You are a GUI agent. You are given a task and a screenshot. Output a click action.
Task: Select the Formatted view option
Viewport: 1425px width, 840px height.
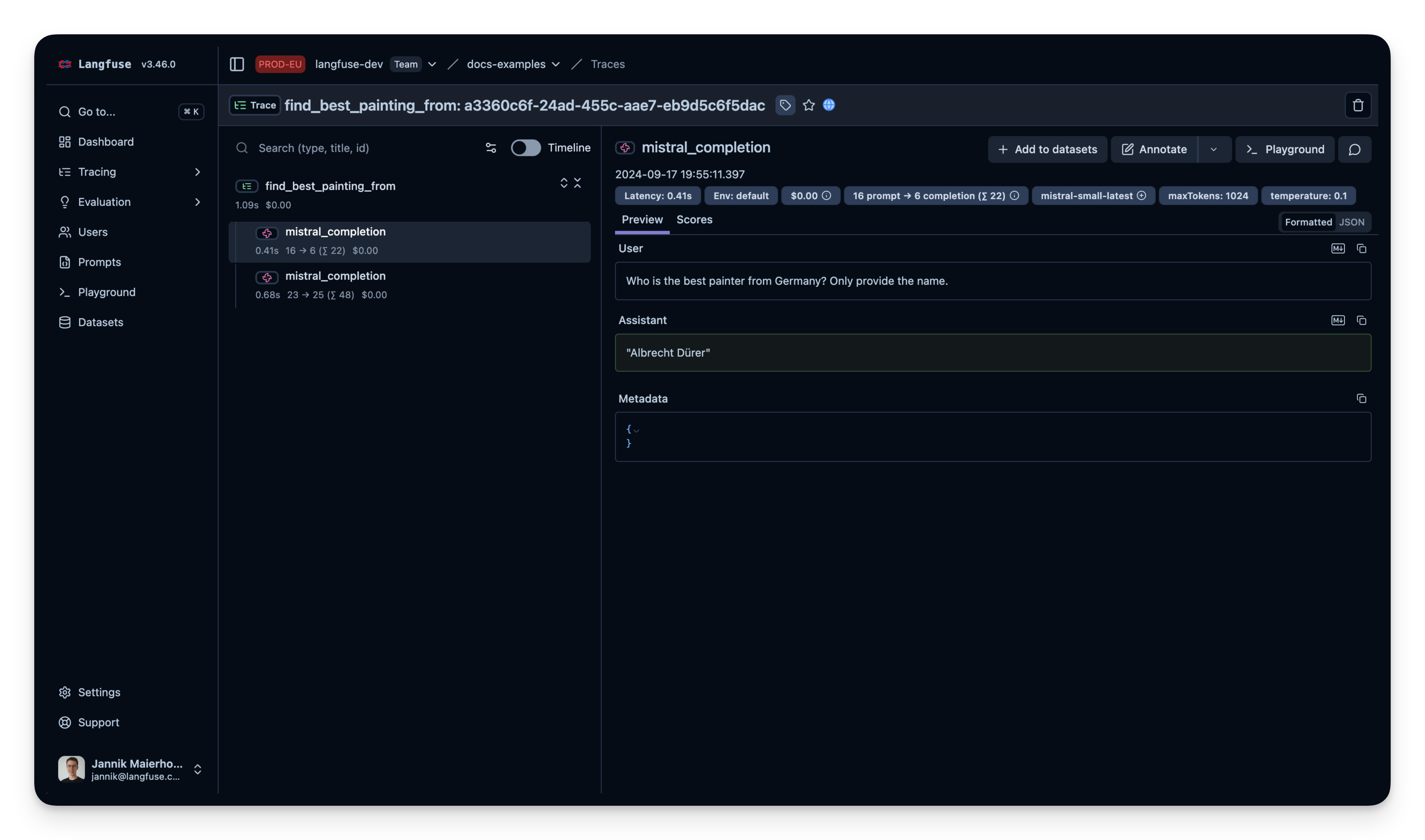1308,223
